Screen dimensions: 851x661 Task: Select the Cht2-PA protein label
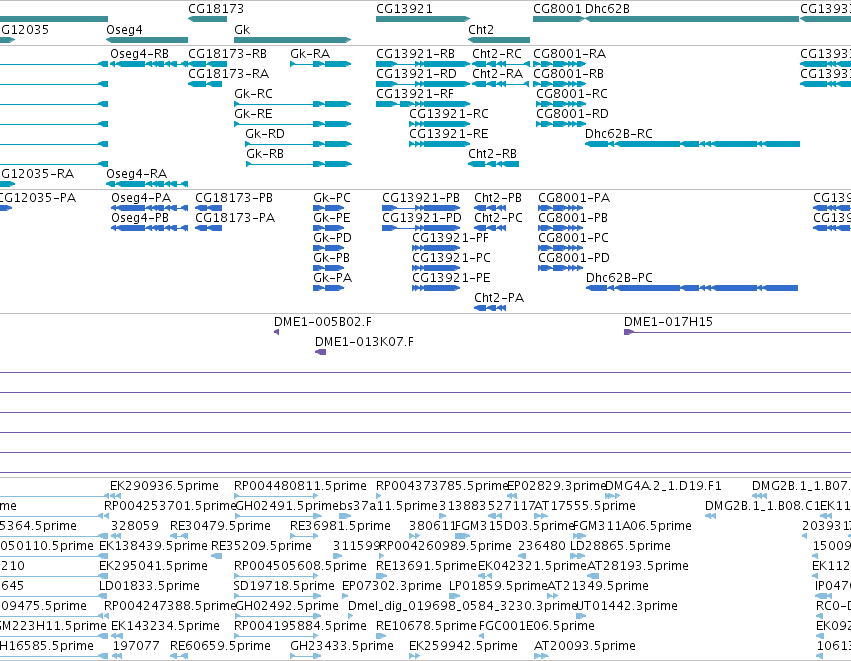point(499,298)
